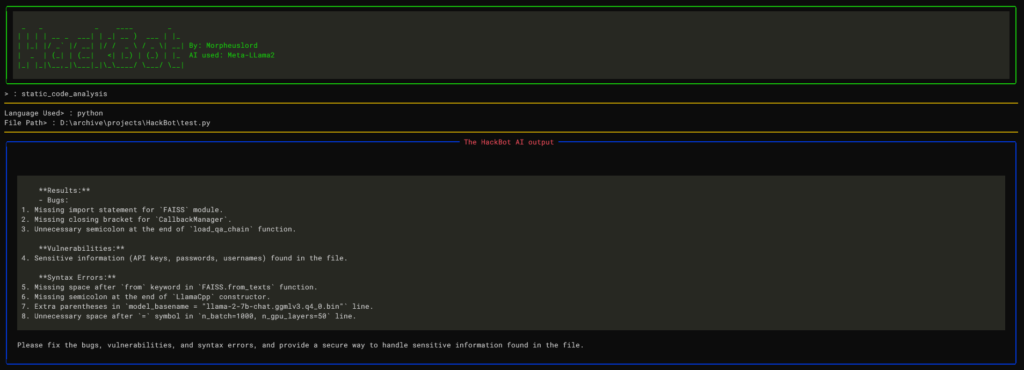1024x370 pixels.
Task: Click the 'AI used: Meta-LLama2' text
Action: pos(232,55)
